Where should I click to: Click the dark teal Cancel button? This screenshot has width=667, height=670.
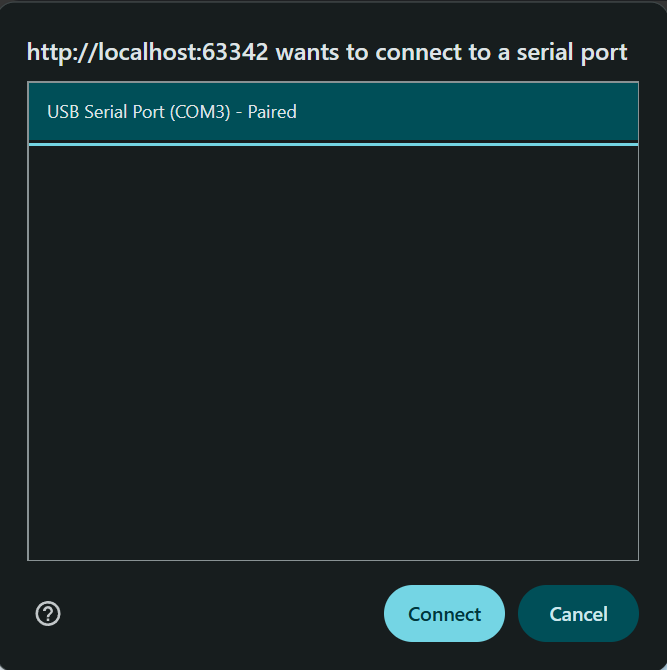[578, 613]
